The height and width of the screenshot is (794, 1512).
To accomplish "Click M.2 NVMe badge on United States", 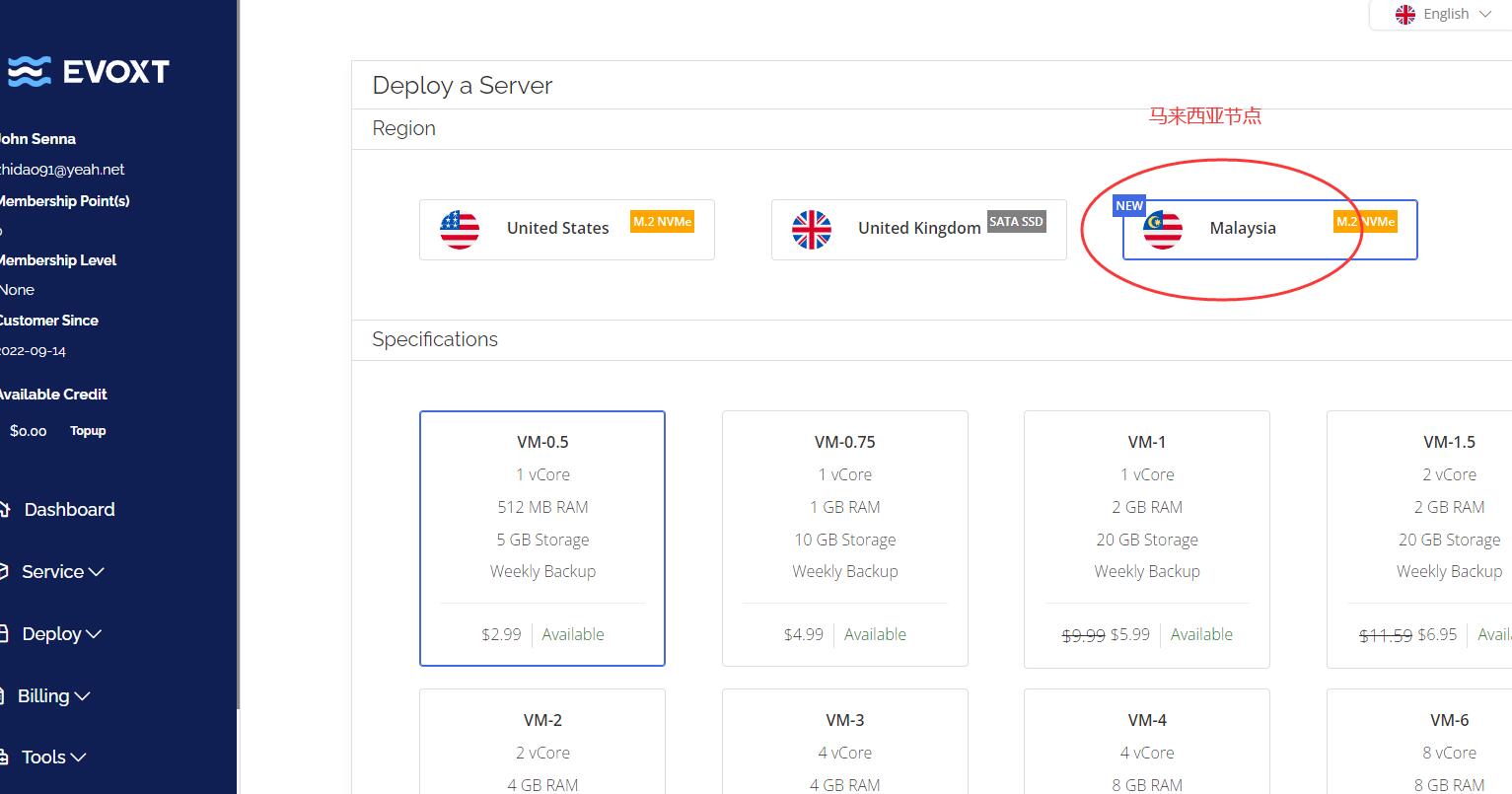I will pos(663,222).
